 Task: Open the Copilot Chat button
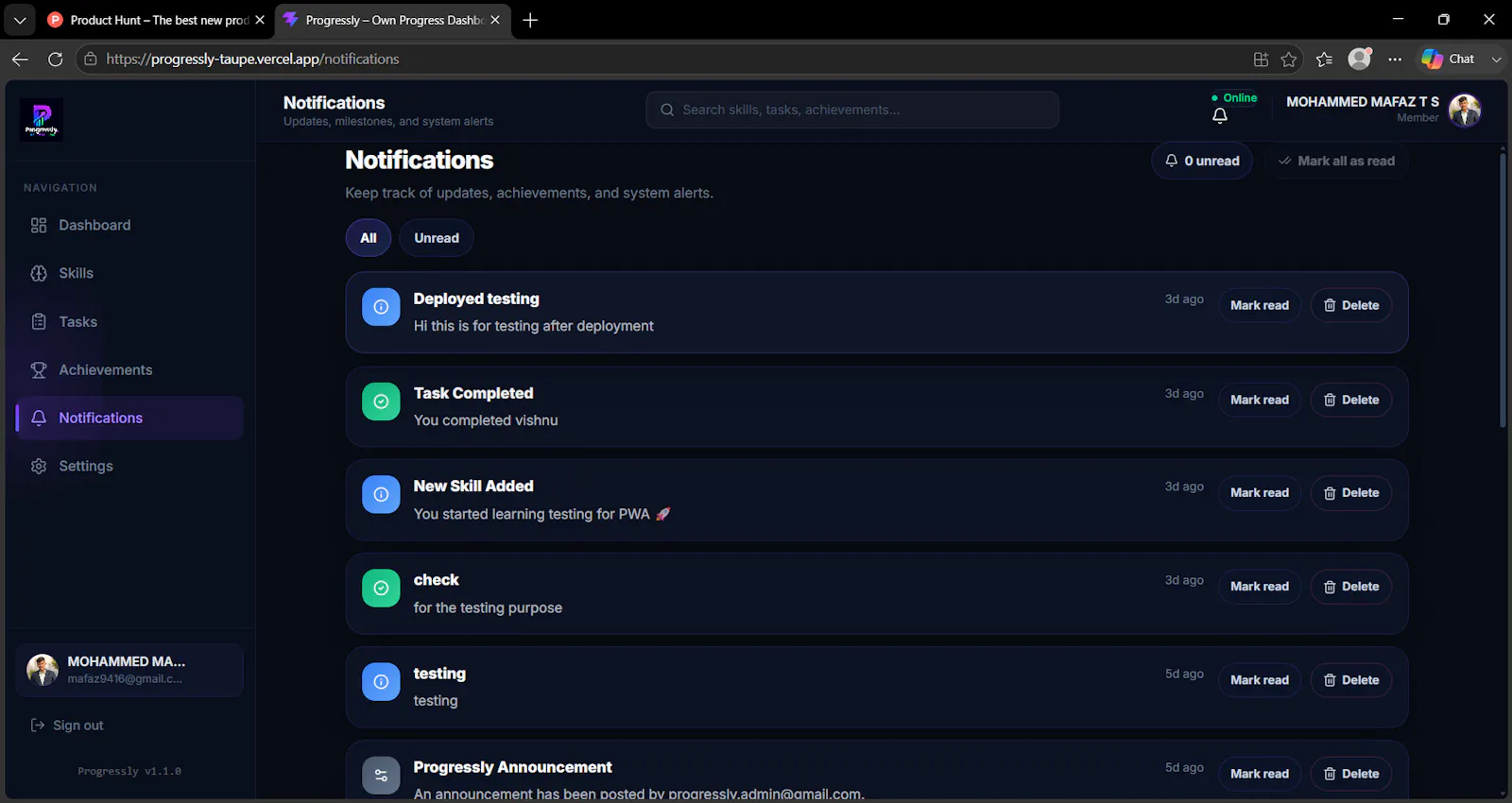pos(1448,59)
